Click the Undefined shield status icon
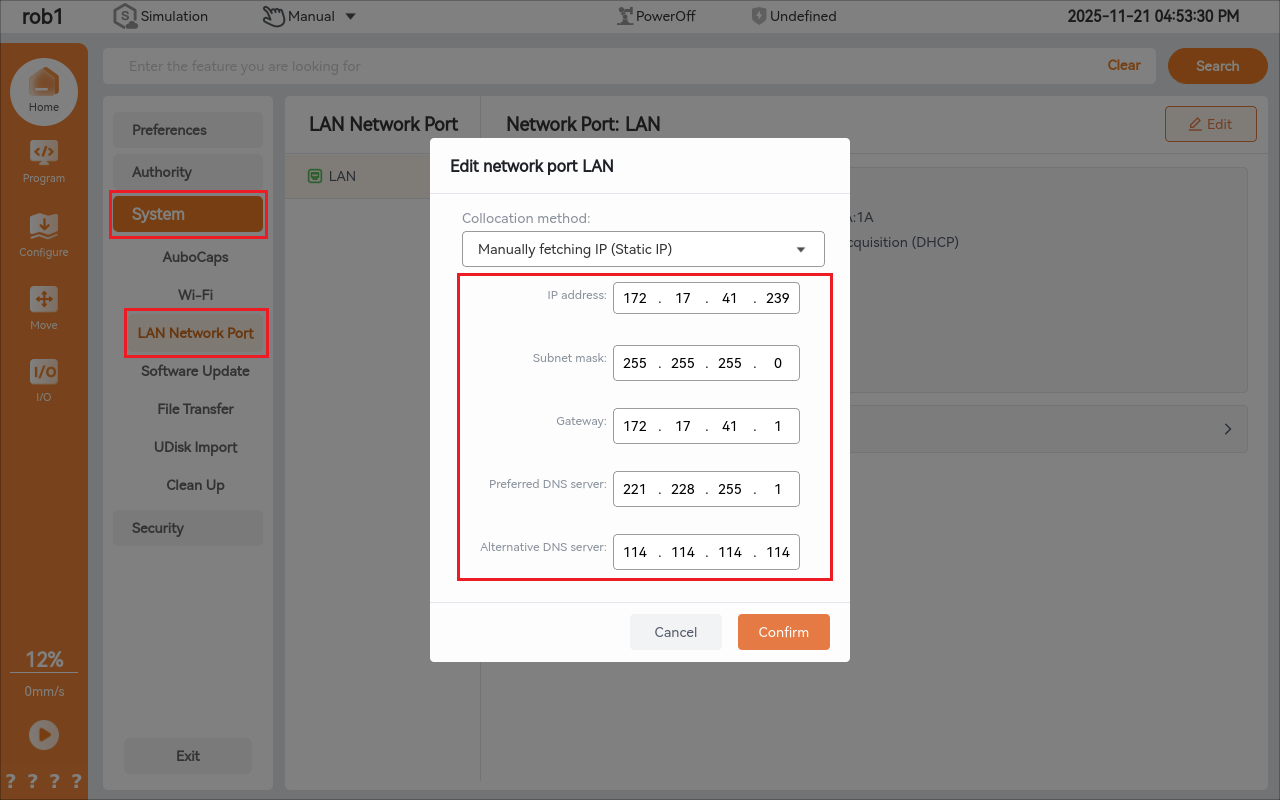Screen dimensions: 1280x800 click(759, 16)
